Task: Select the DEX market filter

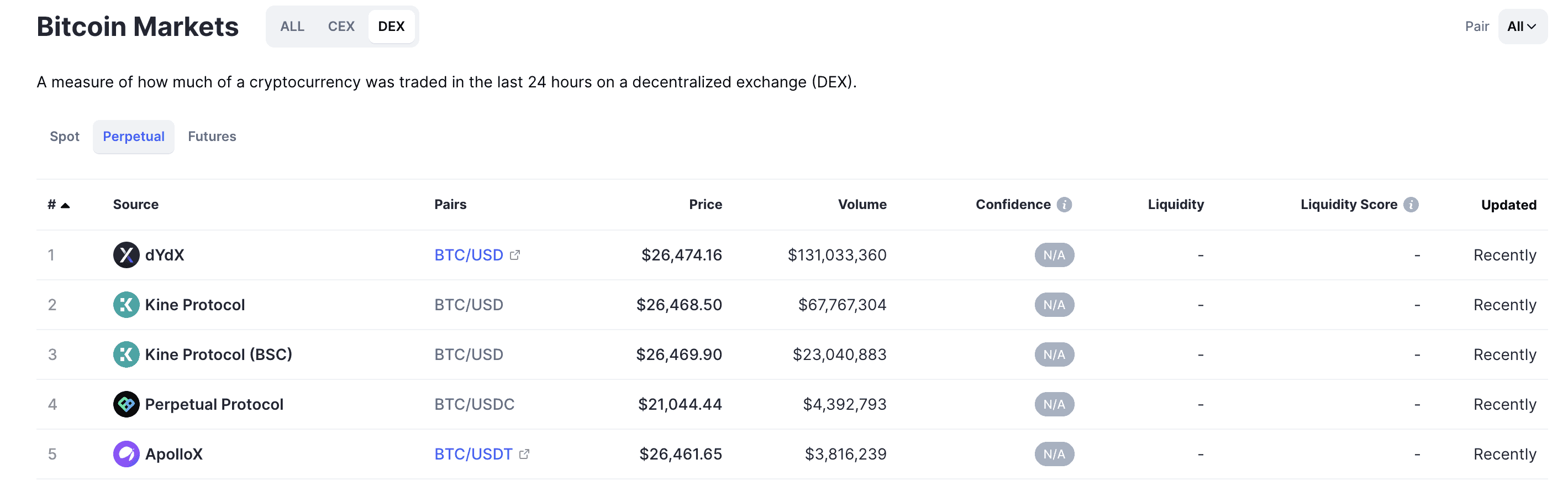Action: tap(391, 26)
